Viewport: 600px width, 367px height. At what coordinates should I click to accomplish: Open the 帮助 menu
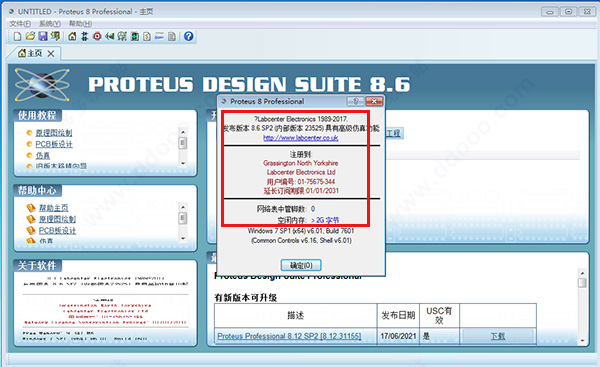click(x=80, y=24)
